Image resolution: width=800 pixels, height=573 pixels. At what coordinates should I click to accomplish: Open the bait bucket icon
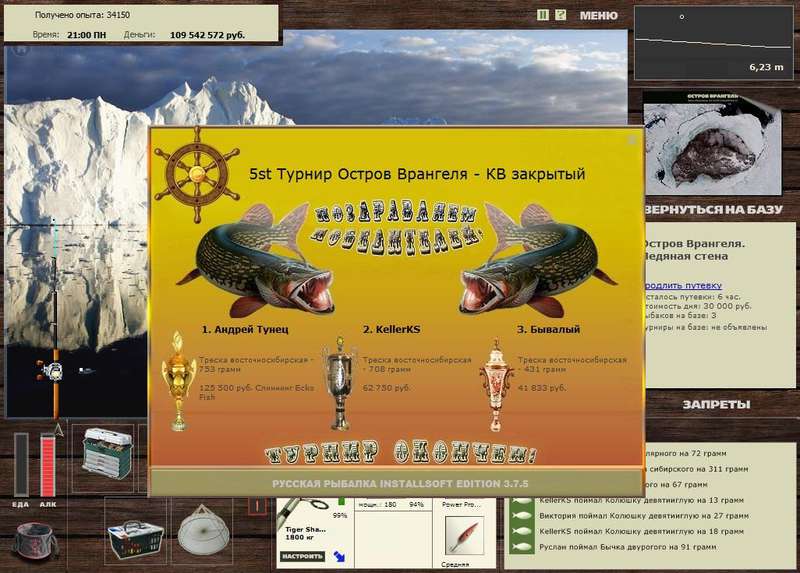(35, 542)
